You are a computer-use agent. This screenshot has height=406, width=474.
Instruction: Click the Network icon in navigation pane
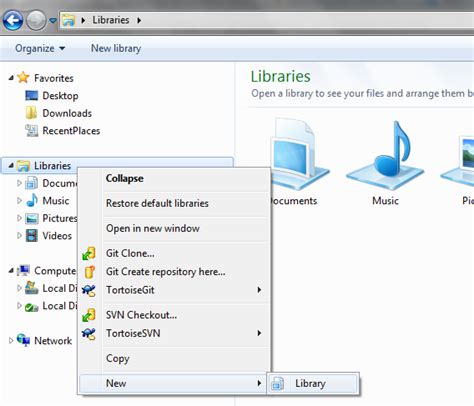23,340
